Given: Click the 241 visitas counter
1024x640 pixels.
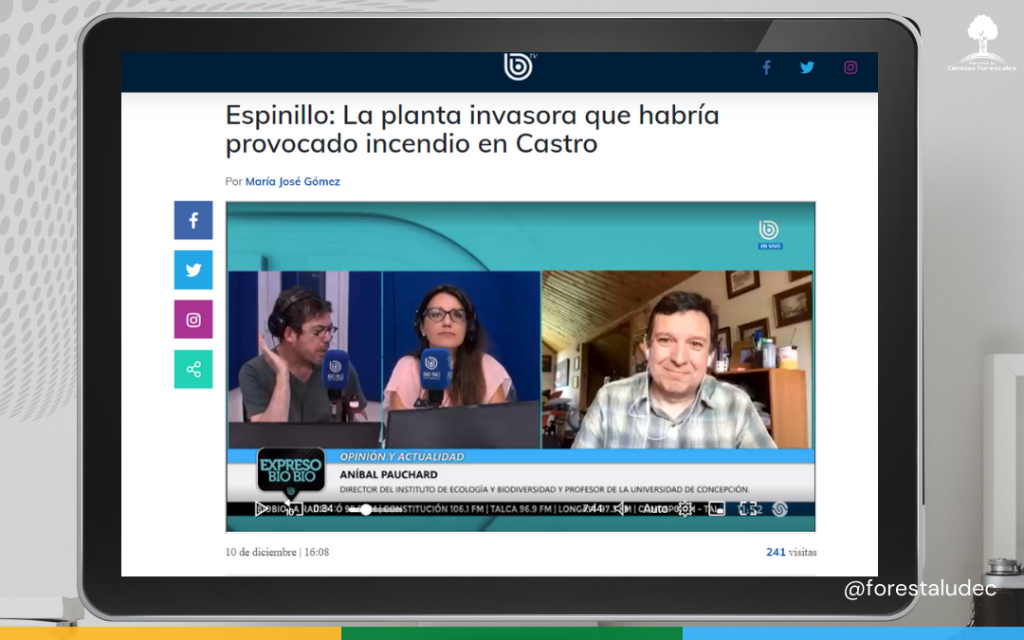Looking at the screenshot, I should click(x=791, y=552).
